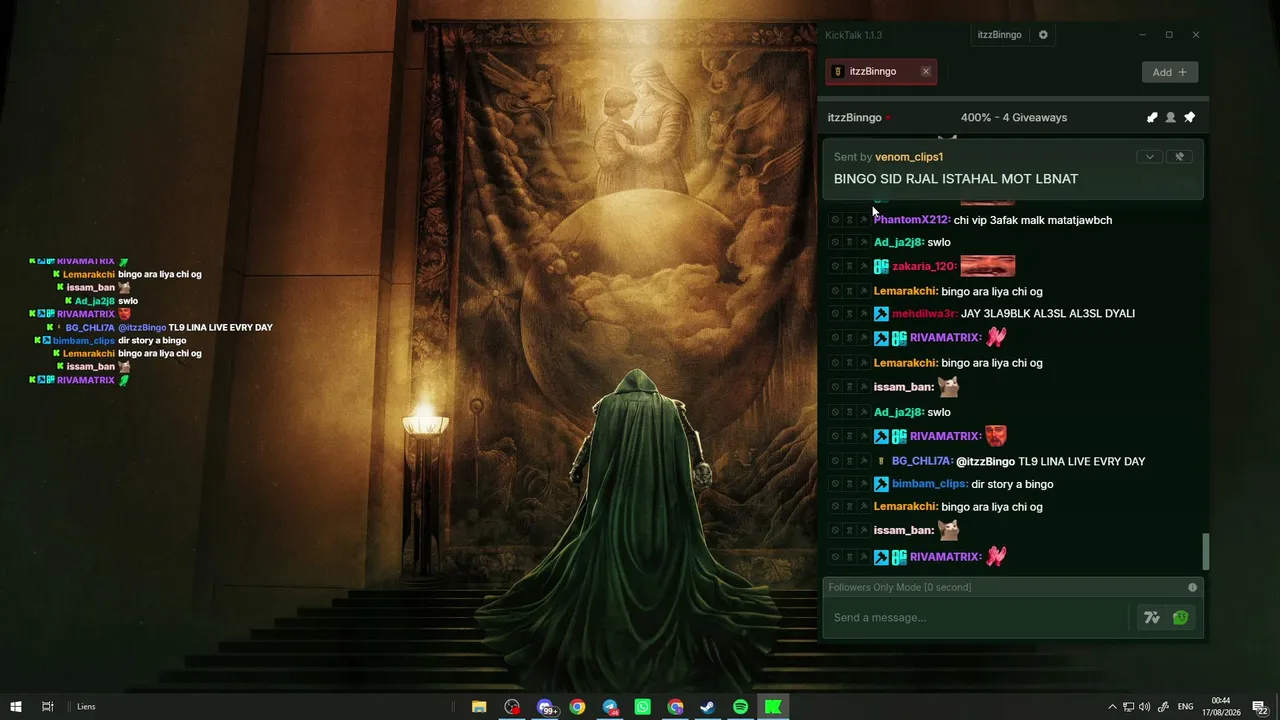
Task: Open zakaria_120 username in KickTalk chat
Action: coord(925,266)
